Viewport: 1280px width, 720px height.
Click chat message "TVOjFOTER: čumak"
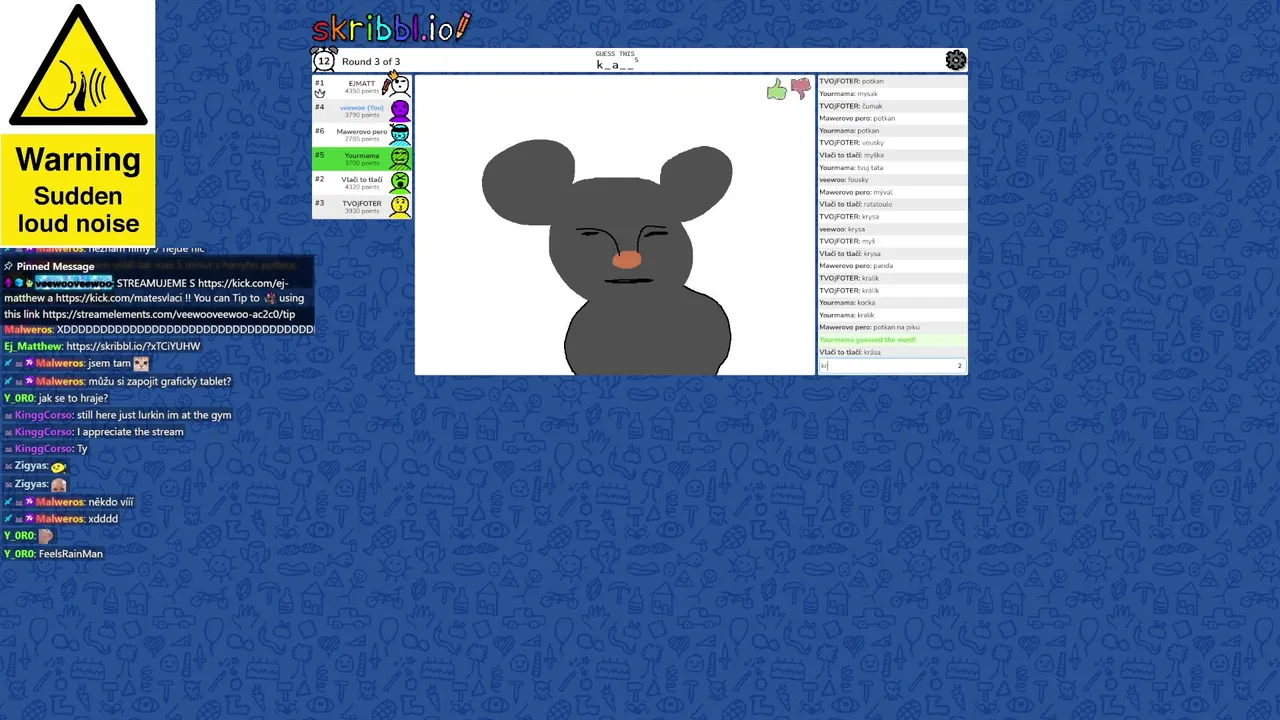point(892,106)
